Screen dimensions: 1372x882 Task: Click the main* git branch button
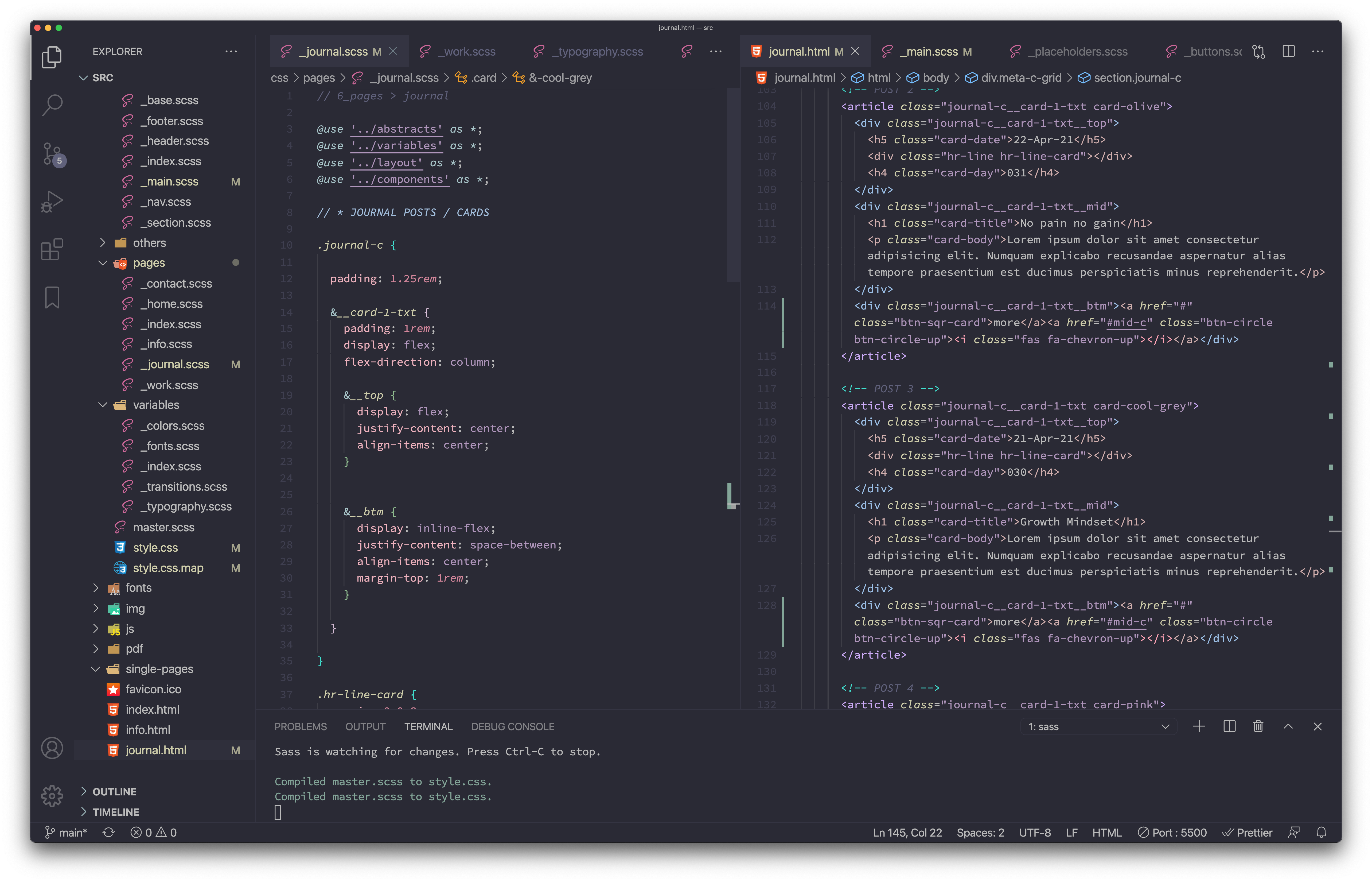point(66,832)
